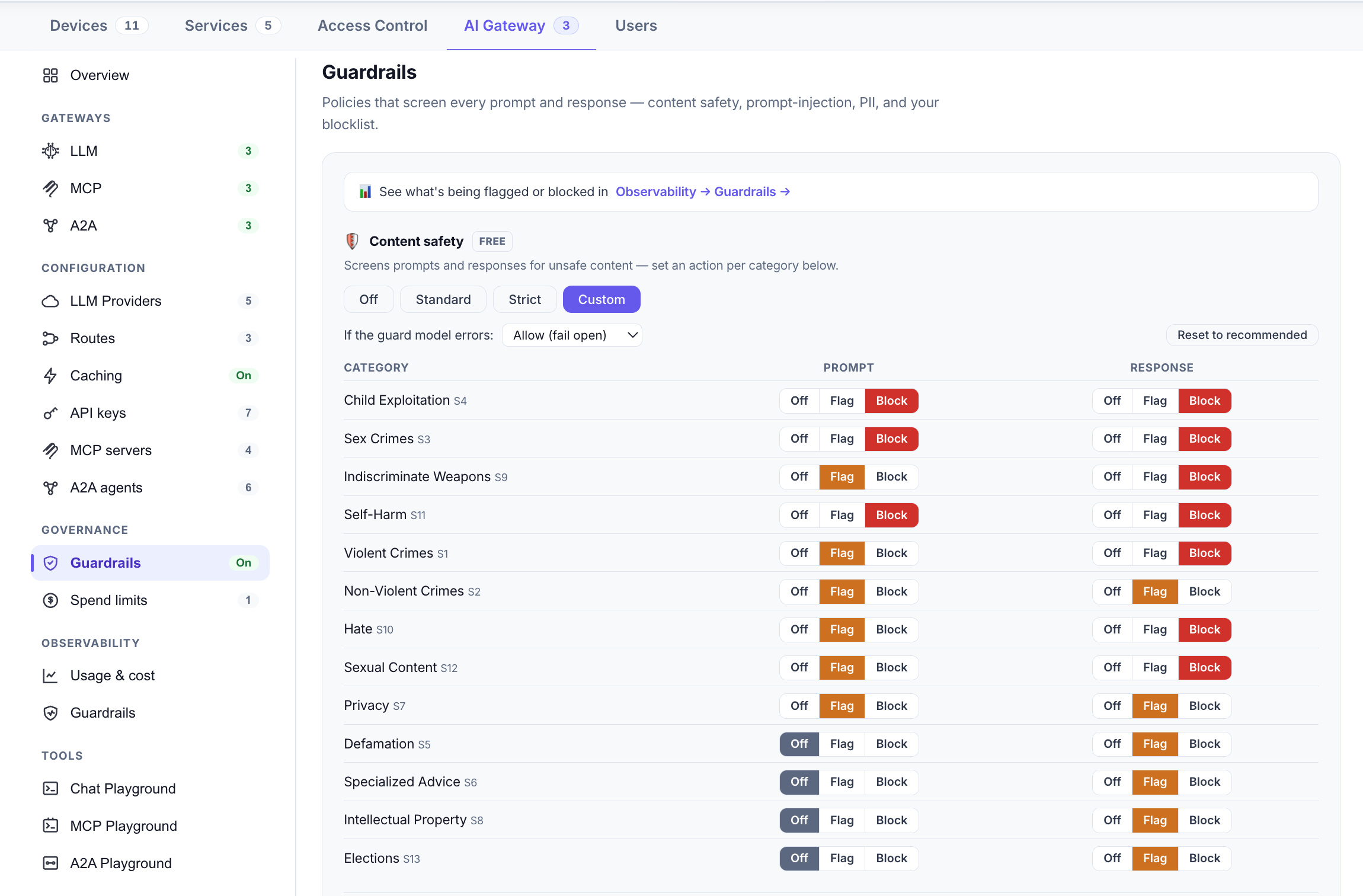Click the A2A Playground icon

[x=50, y=863]
